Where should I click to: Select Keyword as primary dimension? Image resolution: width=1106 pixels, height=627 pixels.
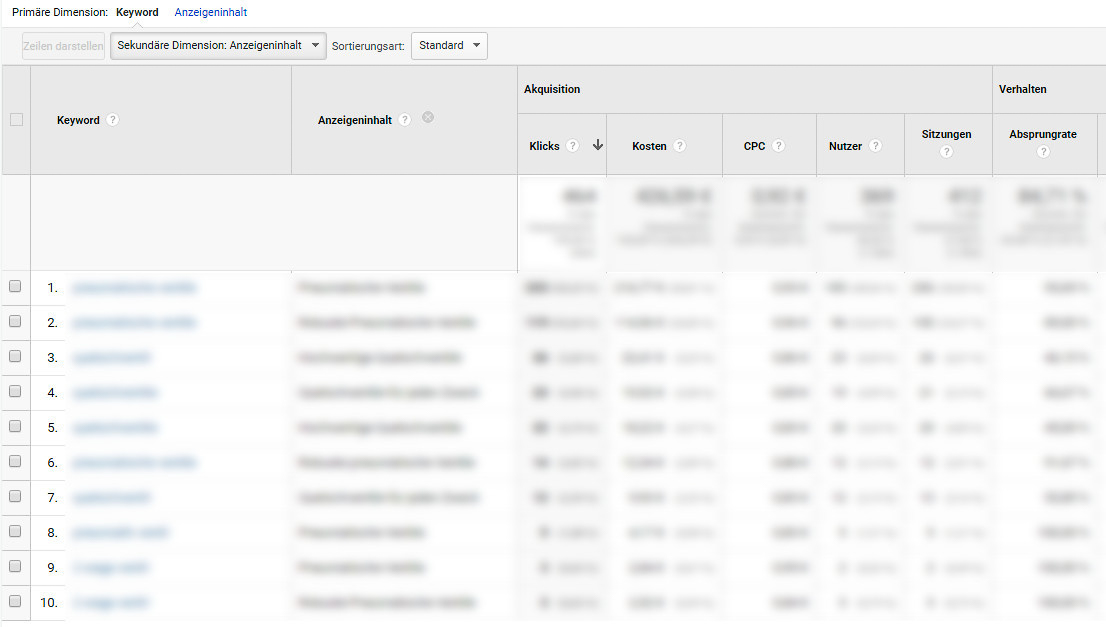[137, 13]
